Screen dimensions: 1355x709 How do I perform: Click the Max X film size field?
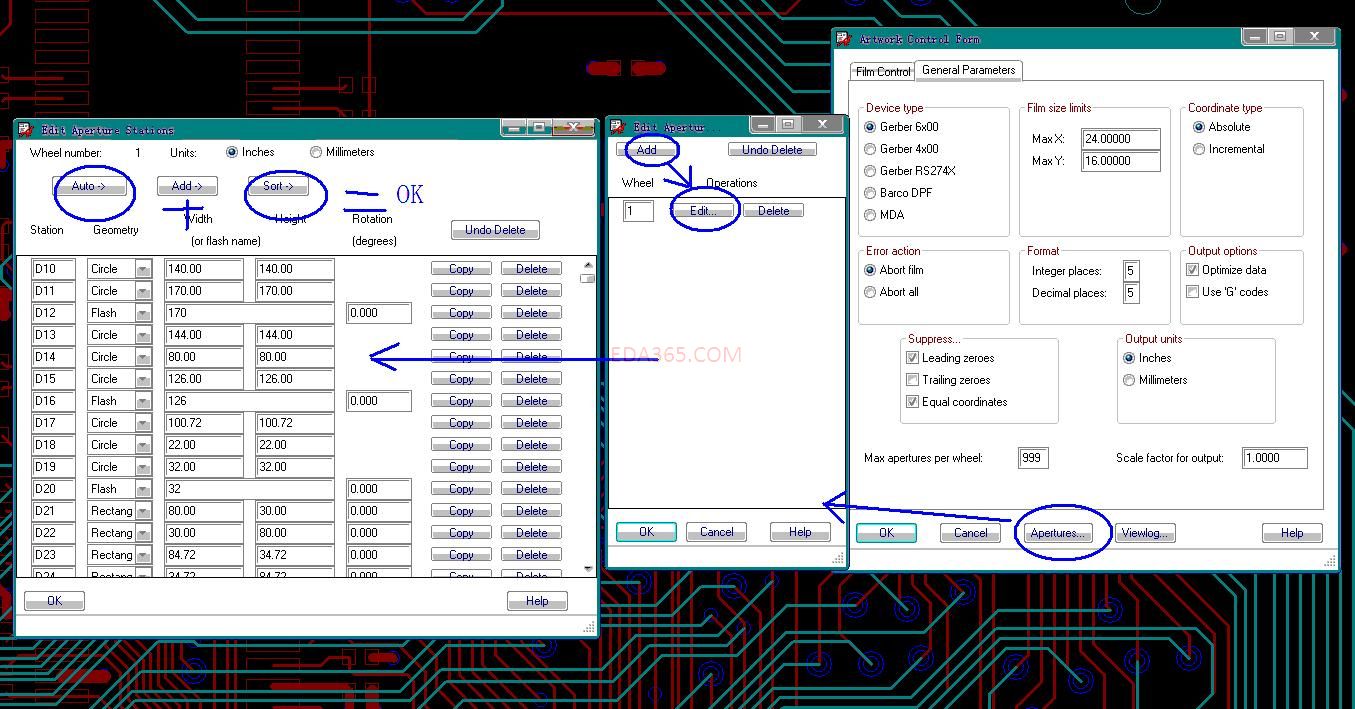point(1120,139)
